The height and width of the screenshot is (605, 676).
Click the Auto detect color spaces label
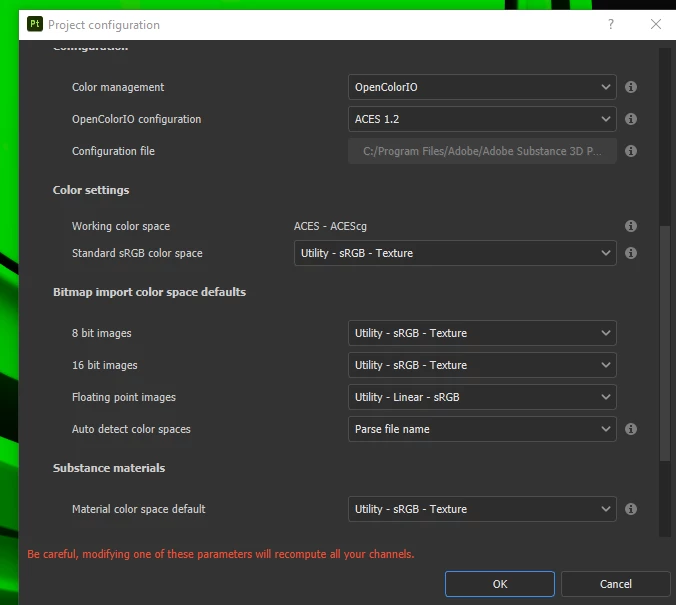(x=131, y=429)
